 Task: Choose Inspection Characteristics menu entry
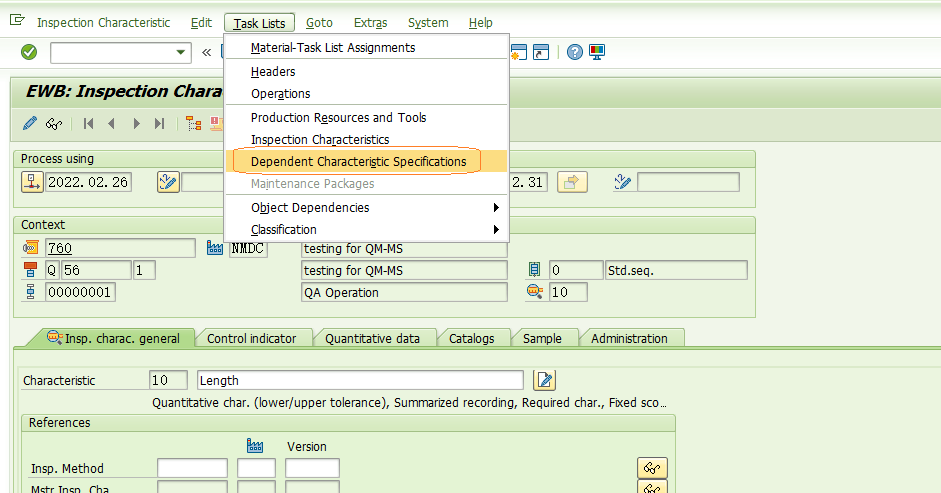(367, 139)
